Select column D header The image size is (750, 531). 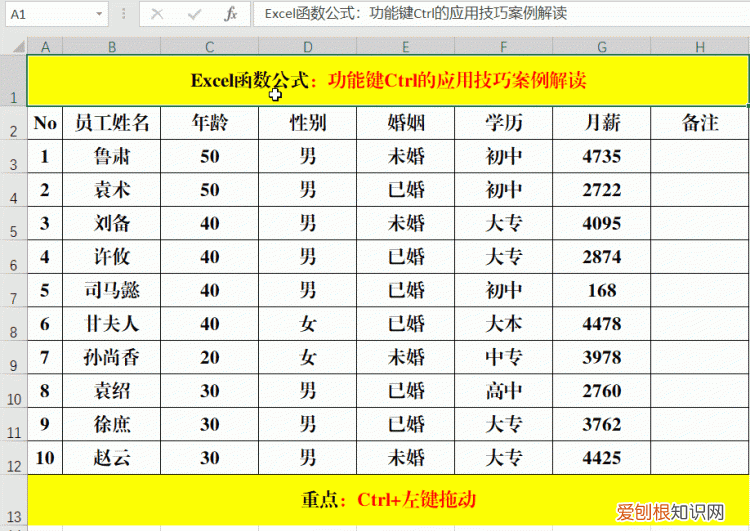(308, 47)
